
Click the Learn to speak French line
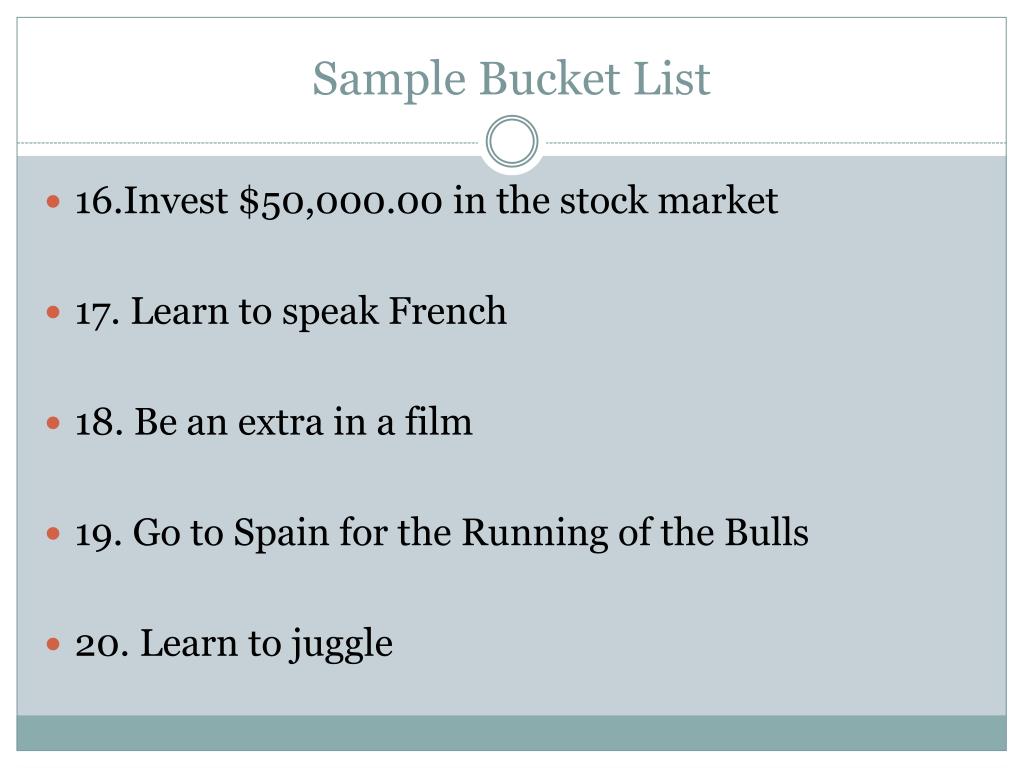pos(291,312)
